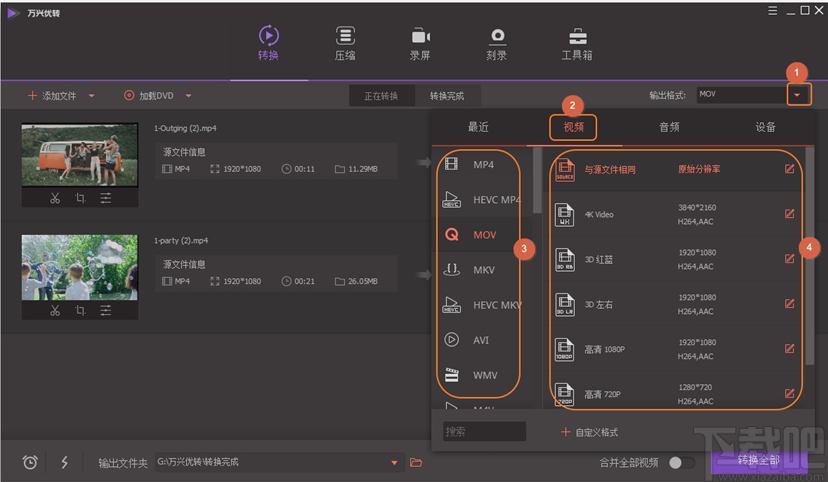
Task: Click the 1-party (2).mp4 file name
Action: (x=181, y=241)
